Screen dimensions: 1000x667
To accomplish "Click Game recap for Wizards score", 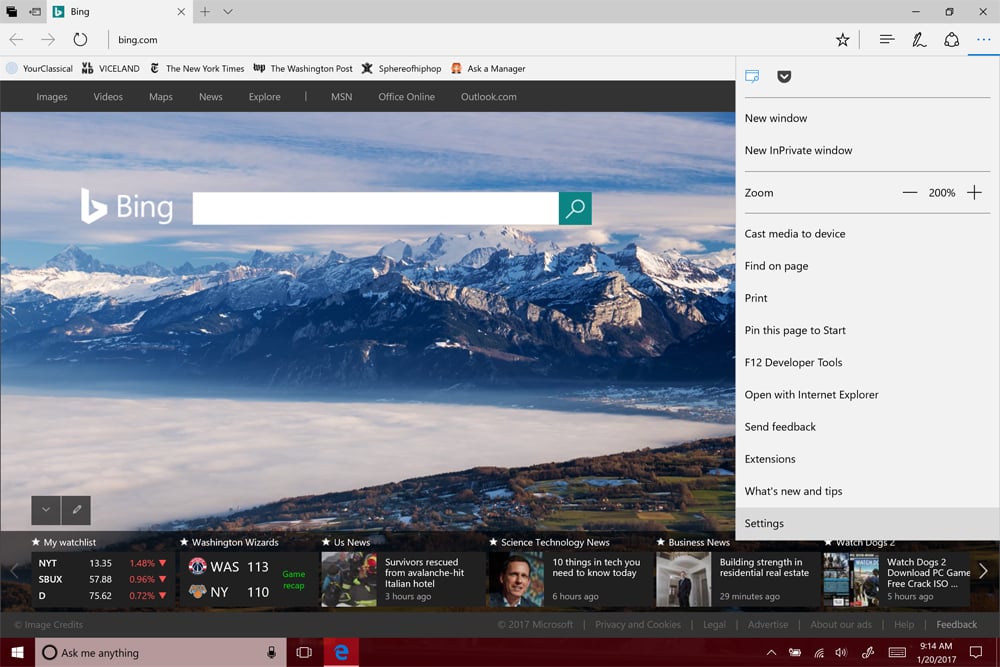I will coord(293,580).
